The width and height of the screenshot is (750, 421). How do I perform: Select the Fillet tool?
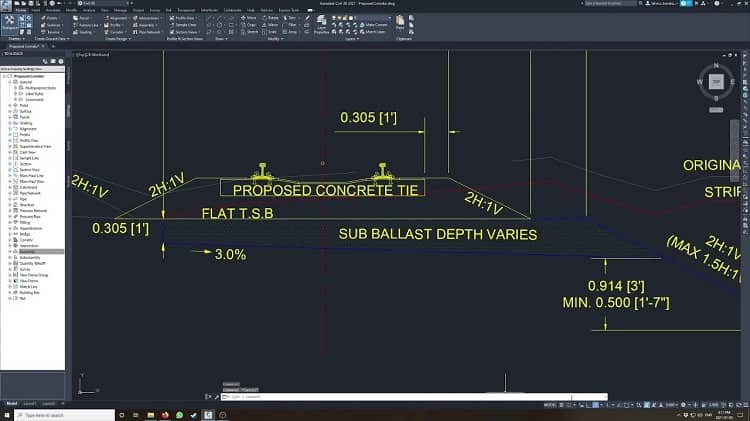pos(290,25)
